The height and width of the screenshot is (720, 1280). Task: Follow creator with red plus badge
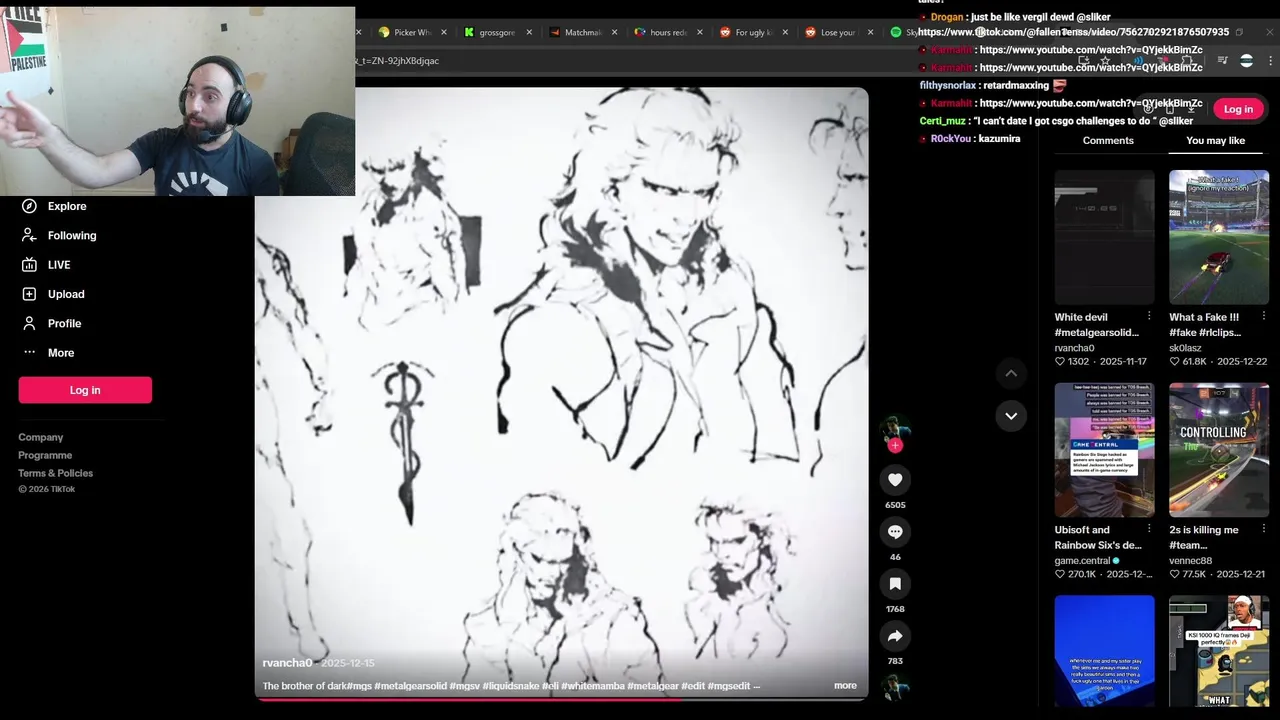895,446
